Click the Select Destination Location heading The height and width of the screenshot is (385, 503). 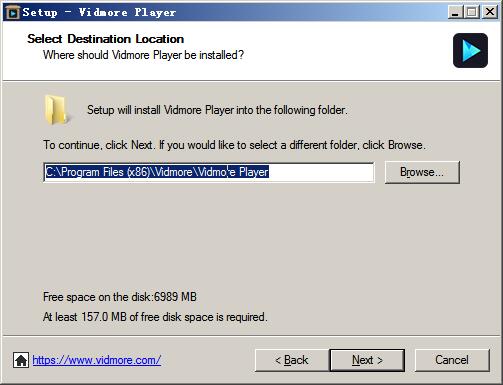[x=105, y=39]
